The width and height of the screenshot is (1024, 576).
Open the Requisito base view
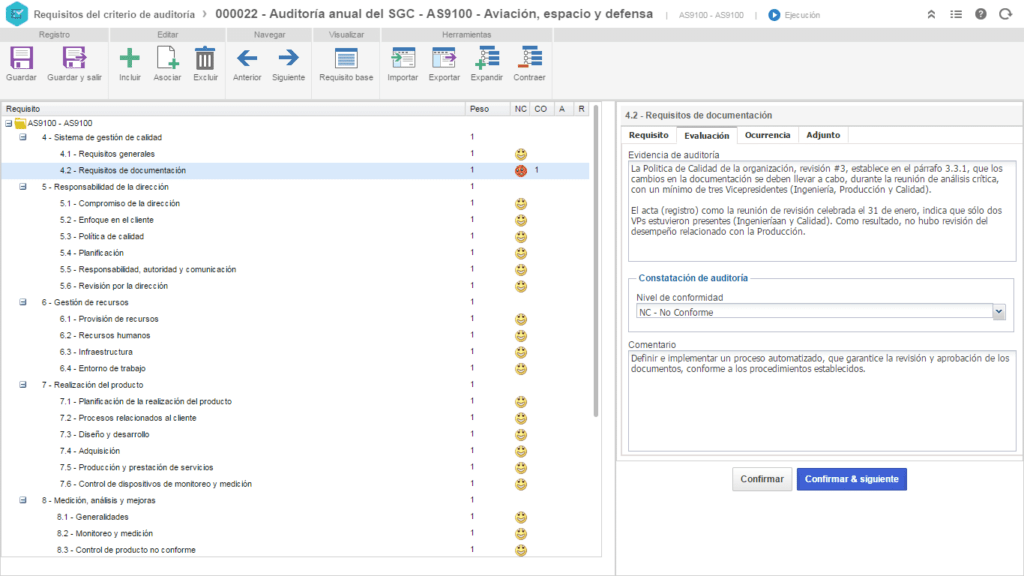pyautogui.click(x=346, y=59)
